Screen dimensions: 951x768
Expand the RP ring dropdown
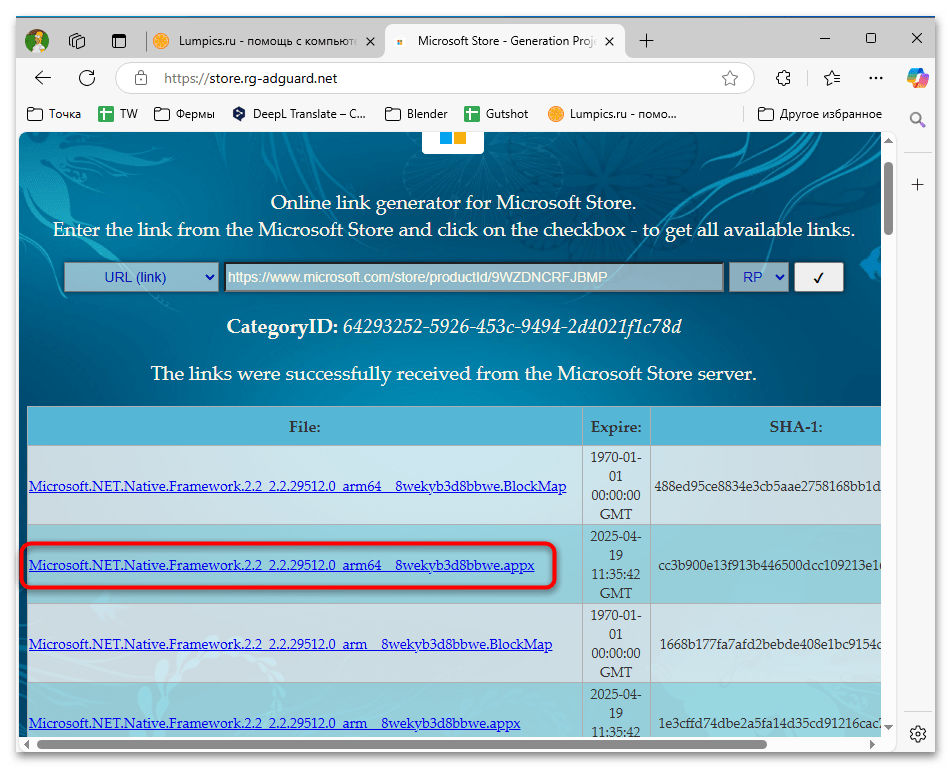click(759, 277)
